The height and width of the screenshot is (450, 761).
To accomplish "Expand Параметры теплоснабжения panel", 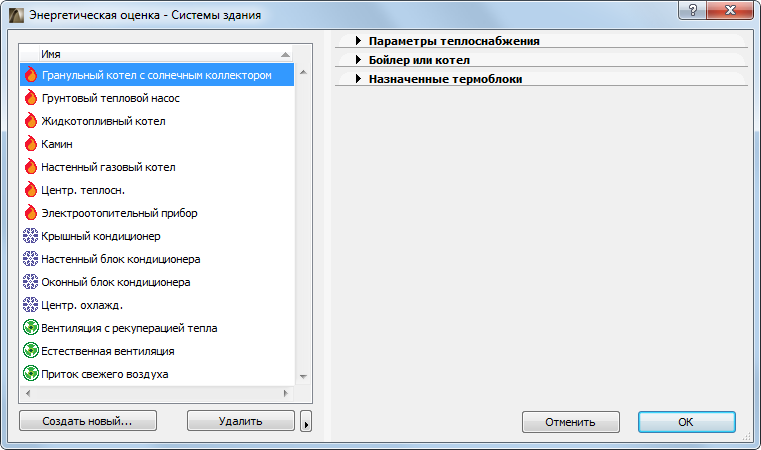I will [358, 41].
